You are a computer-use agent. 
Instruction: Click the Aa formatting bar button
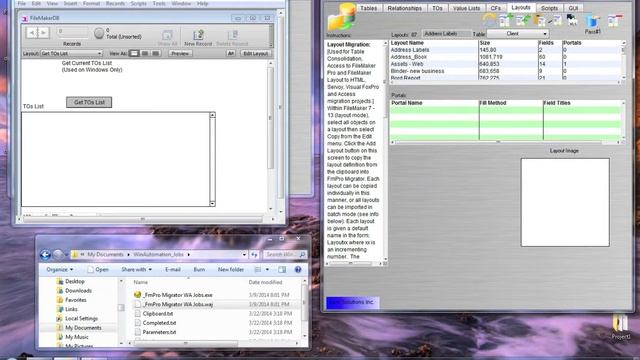coord(231,53)
